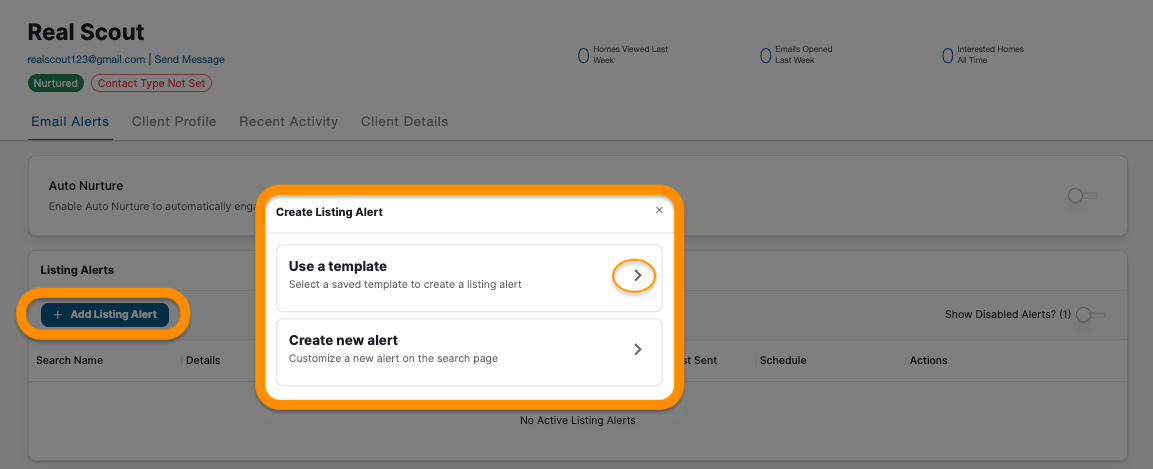This screenshot has width=1153, height=469.
Task: Click the Interested Homes All Time stat
Action: tap(983, 54)
